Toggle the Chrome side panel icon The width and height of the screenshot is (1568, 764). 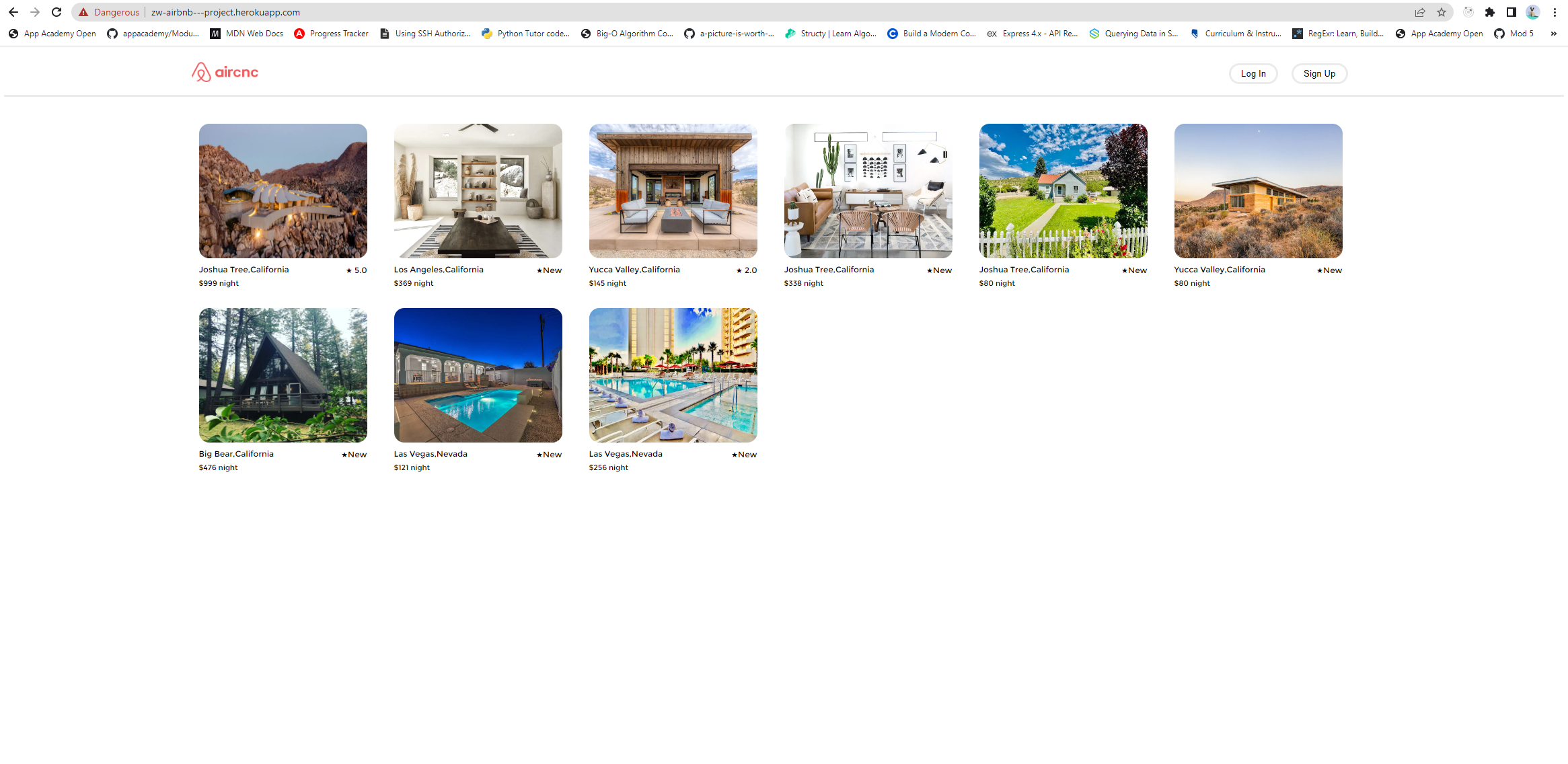click(1511, 12)
